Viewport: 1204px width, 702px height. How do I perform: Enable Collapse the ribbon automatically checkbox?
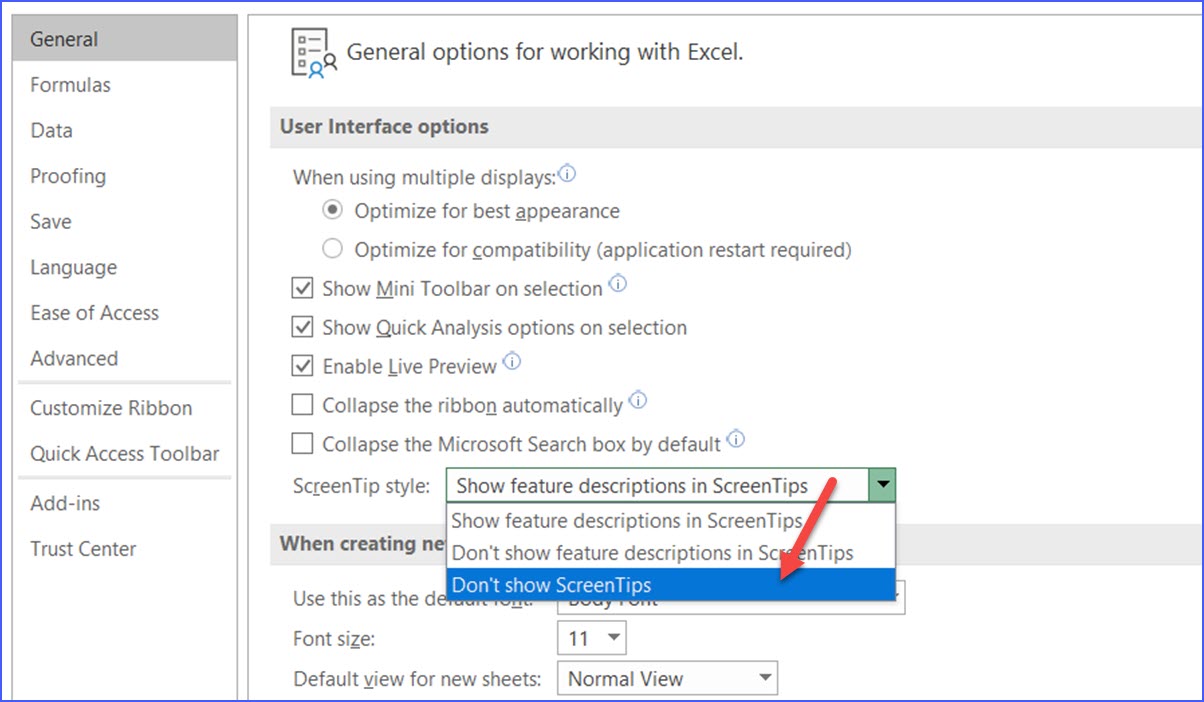(302, 405)
